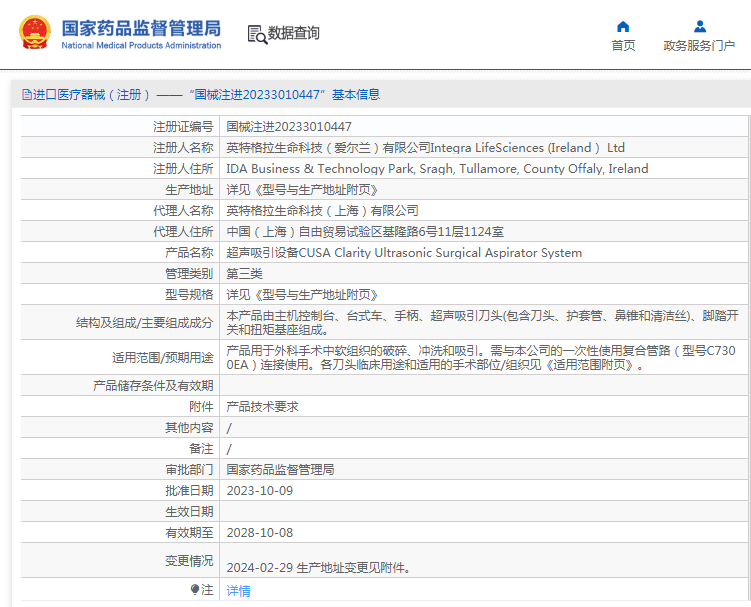This screenshot has width=751, height=607.
Task: Click the 结构及组成/主要组成成分 label
Action: [x=145, y=322]
